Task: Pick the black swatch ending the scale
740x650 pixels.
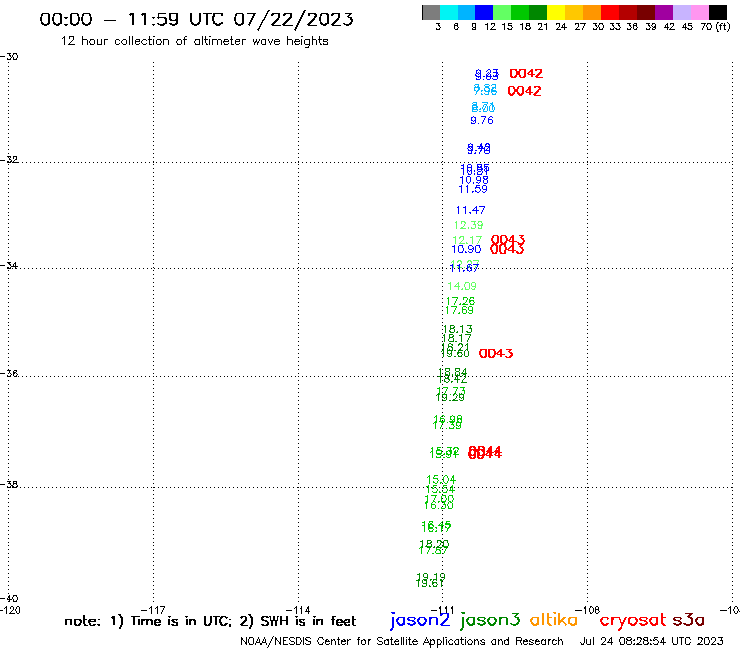Action: click(x=718, y=12)
